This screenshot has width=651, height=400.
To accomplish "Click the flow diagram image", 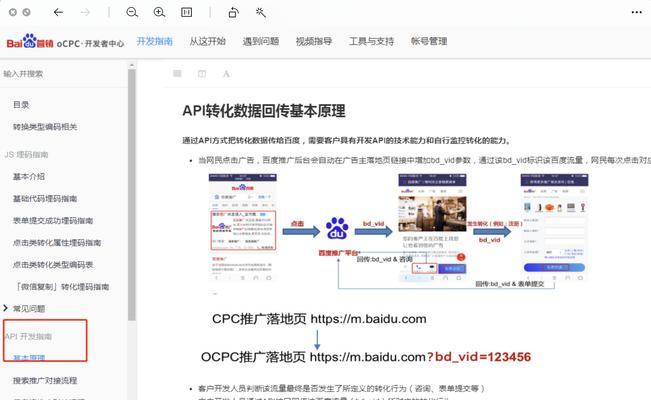I will (399, 233).
